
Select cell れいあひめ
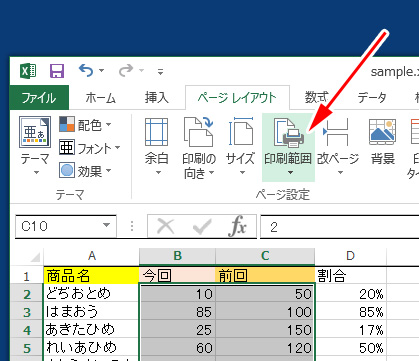pos(91,347)
